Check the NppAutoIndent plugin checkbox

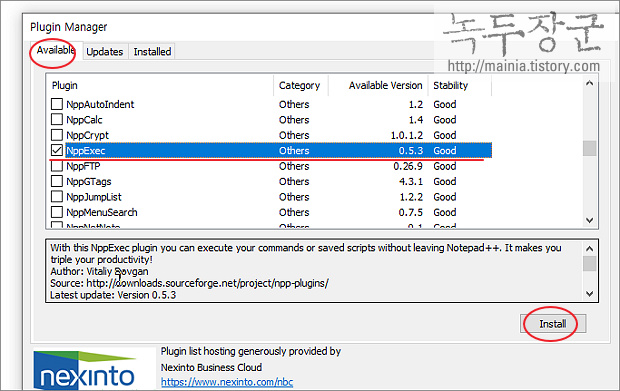(57, 104)
